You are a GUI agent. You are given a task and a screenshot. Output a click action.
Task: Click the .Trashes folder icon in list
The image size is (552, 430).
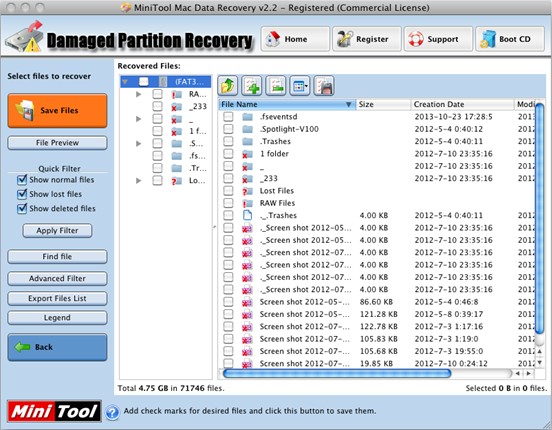[x=247, y=142]
